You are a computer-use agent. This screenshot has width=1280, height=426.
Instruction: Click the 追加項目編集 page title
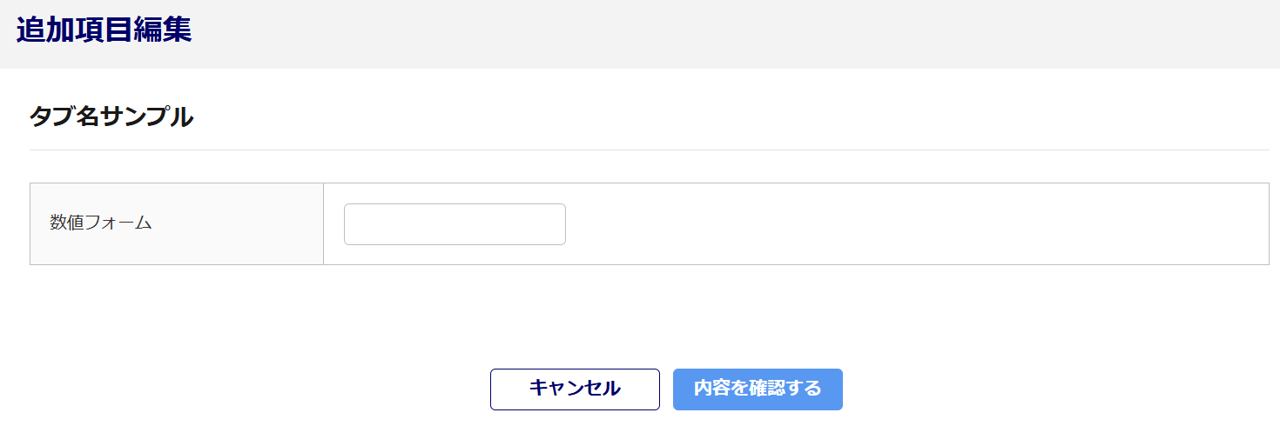(104, 30)
